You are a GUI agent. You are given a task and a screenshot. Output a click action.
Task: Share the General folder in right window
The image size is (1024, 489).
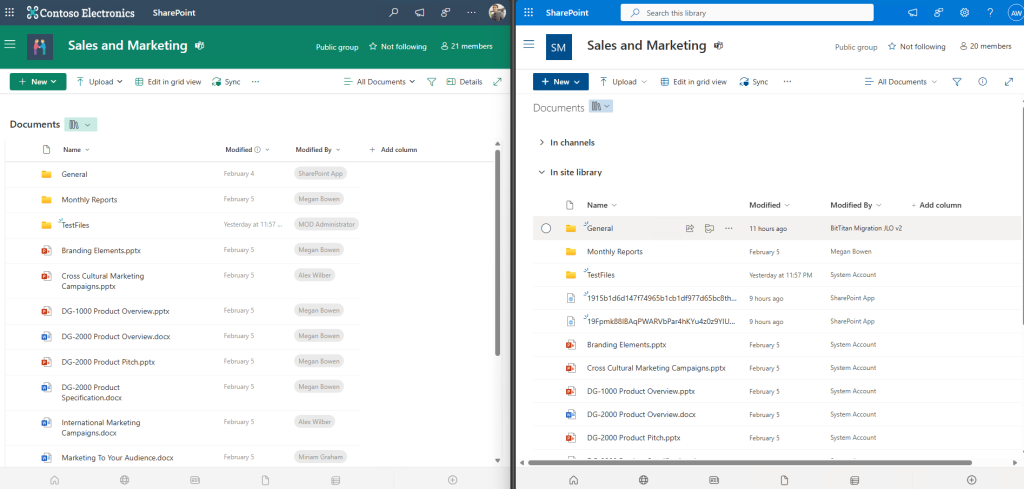coord(690,229)
